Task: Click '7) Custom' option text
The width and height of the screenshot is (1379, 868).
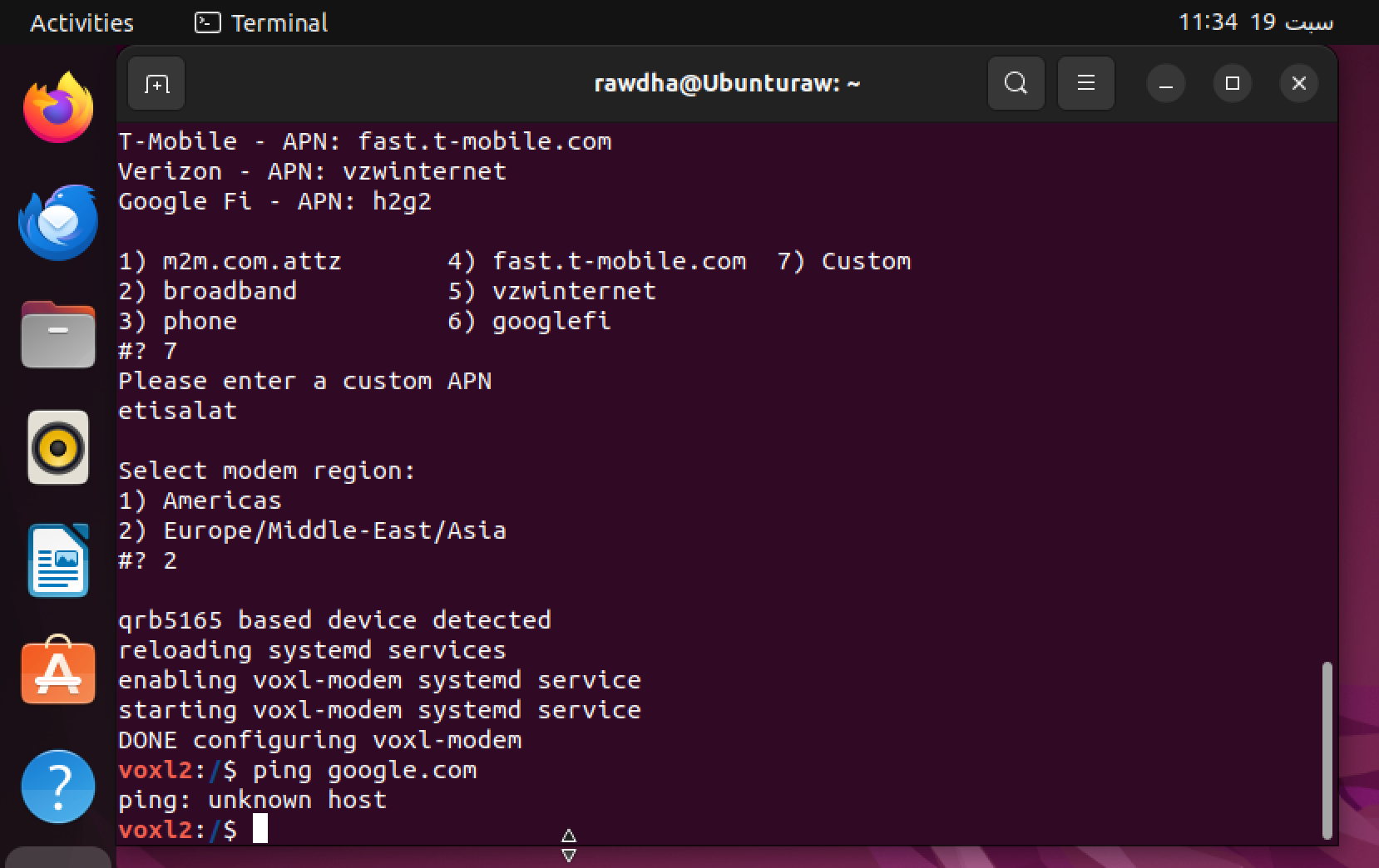Action: pyautogui.click(x=844, y=261)
